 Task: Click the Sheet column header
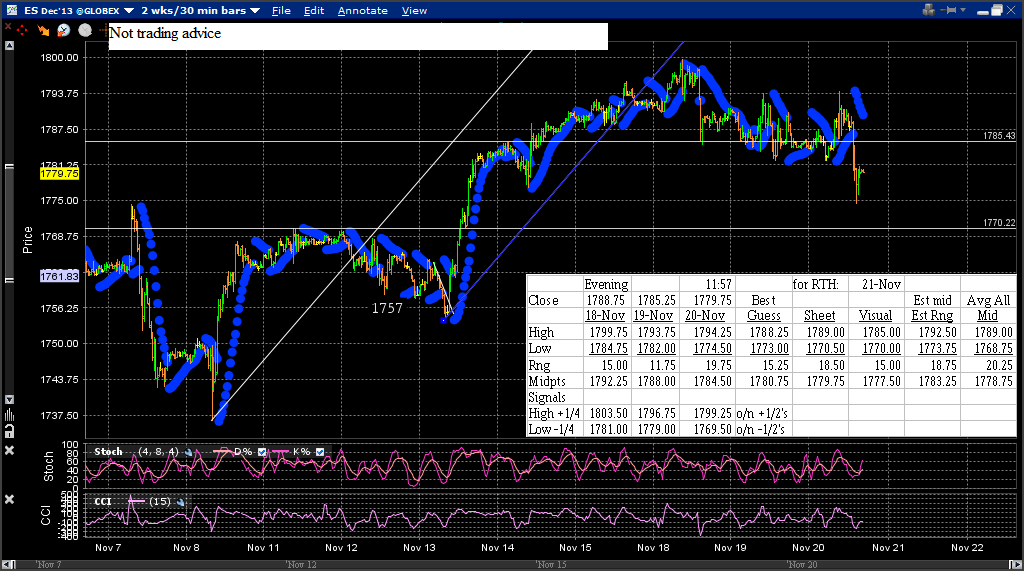coord(819,316)
